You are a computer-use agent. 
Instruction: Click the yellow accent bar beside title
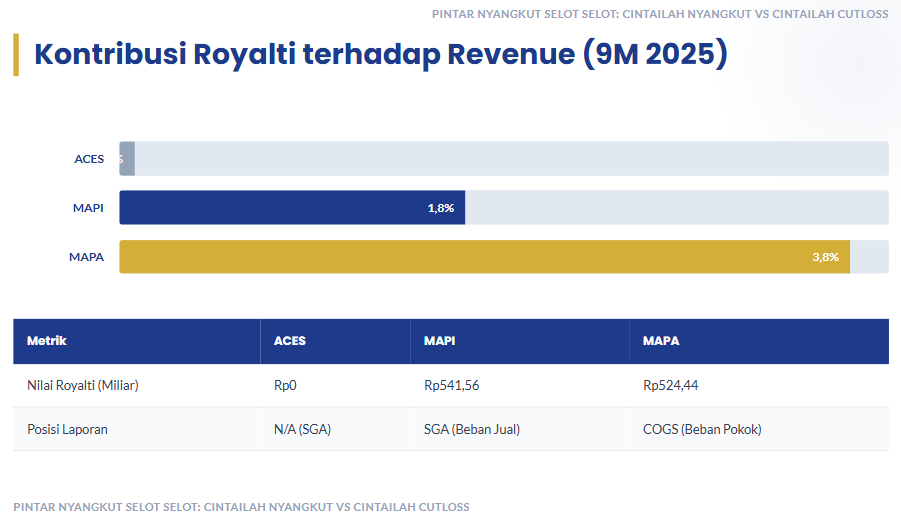16,54
